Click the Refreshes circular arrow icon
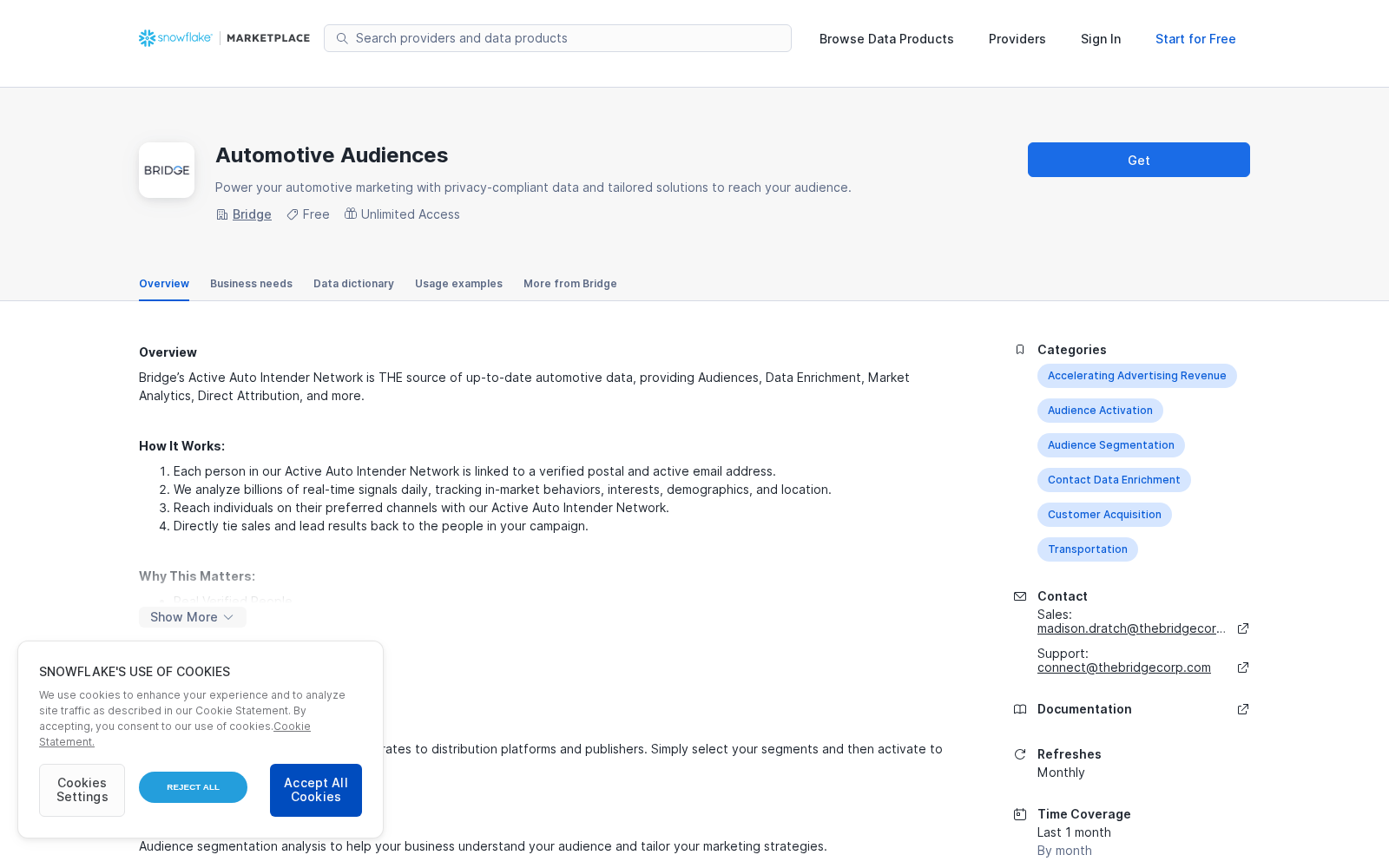The image size is (1389, 868). pos(1020,754)
